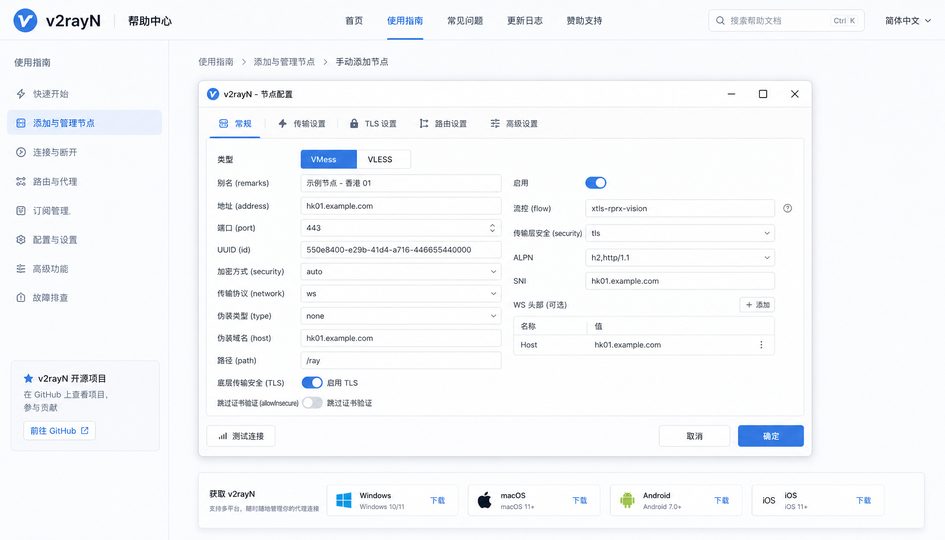Click the 确定 button

pyautogui.click(x=771, y=436)
